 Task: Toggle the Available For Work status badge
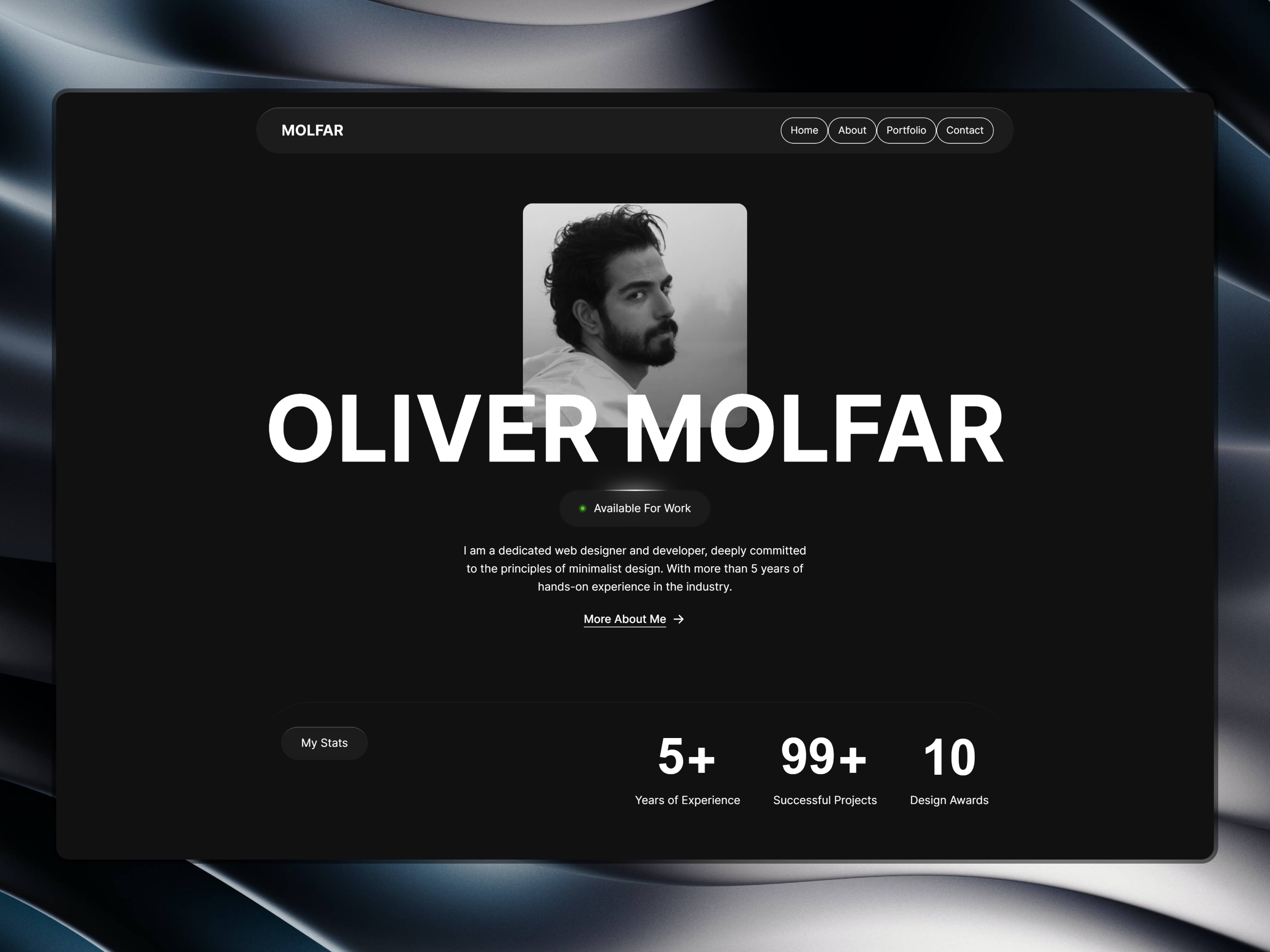[635, 508]
